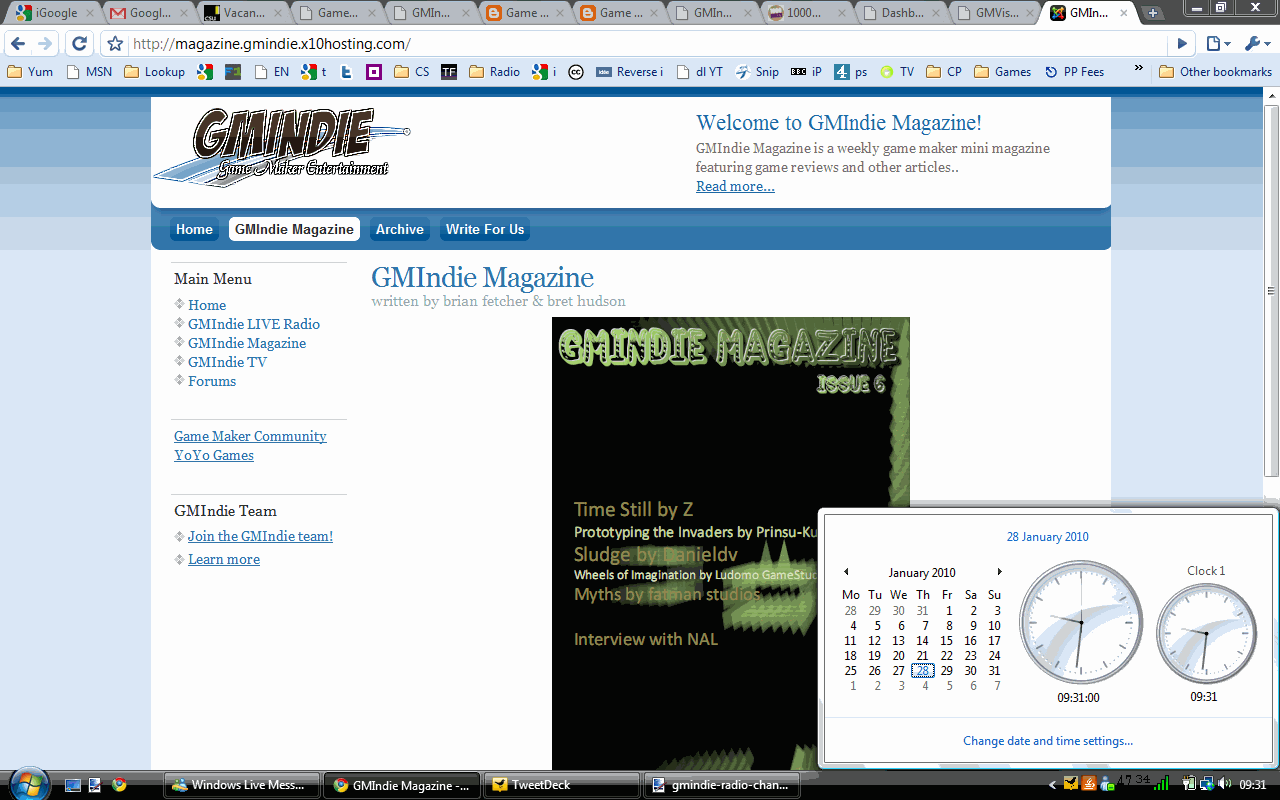The height and width of the screenshot is (800, 1280).
Task: Open the MSN bookmark
Action: coord(89,72)
